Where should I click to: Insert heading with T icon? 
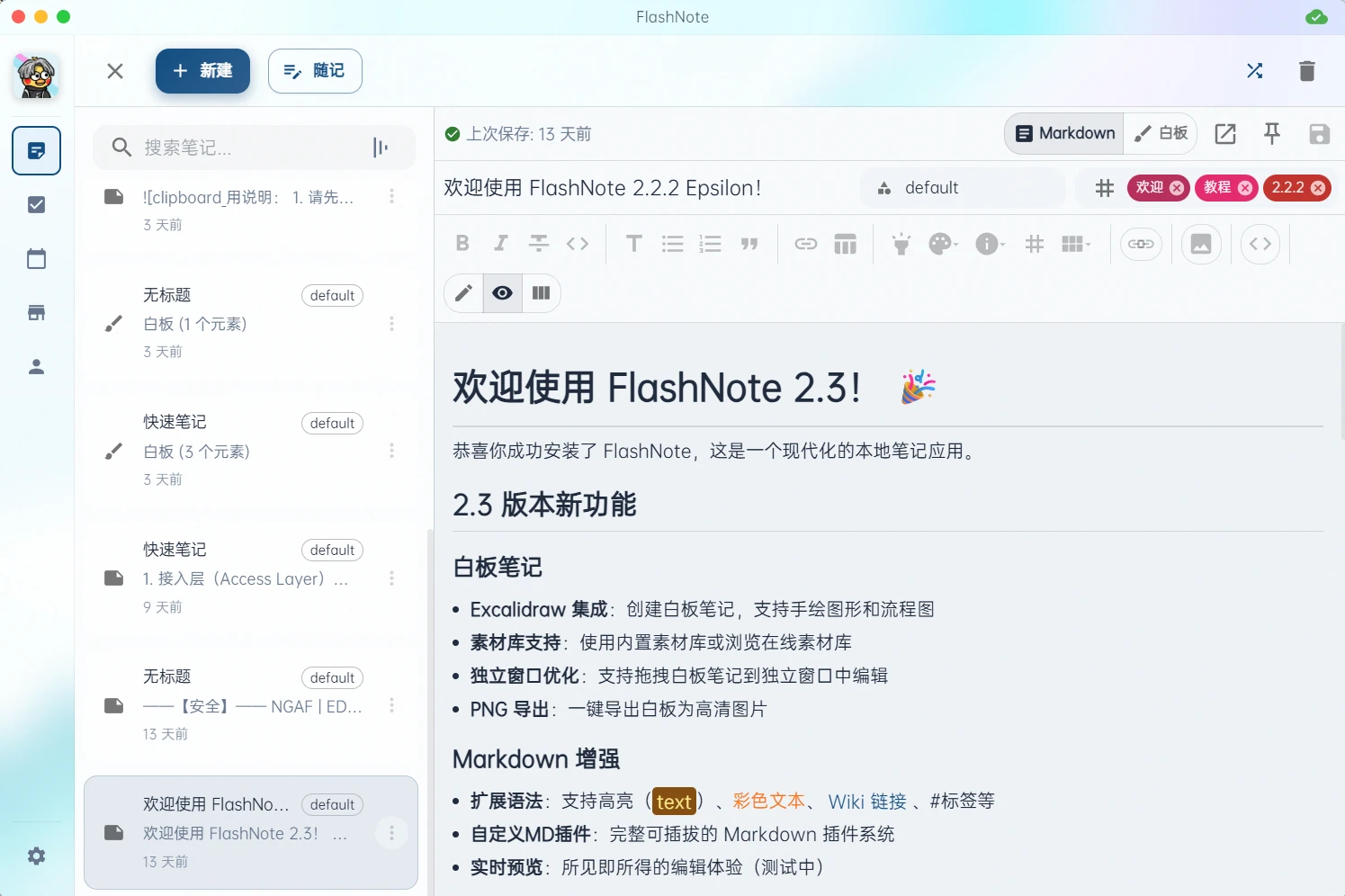tap(634, 244)
